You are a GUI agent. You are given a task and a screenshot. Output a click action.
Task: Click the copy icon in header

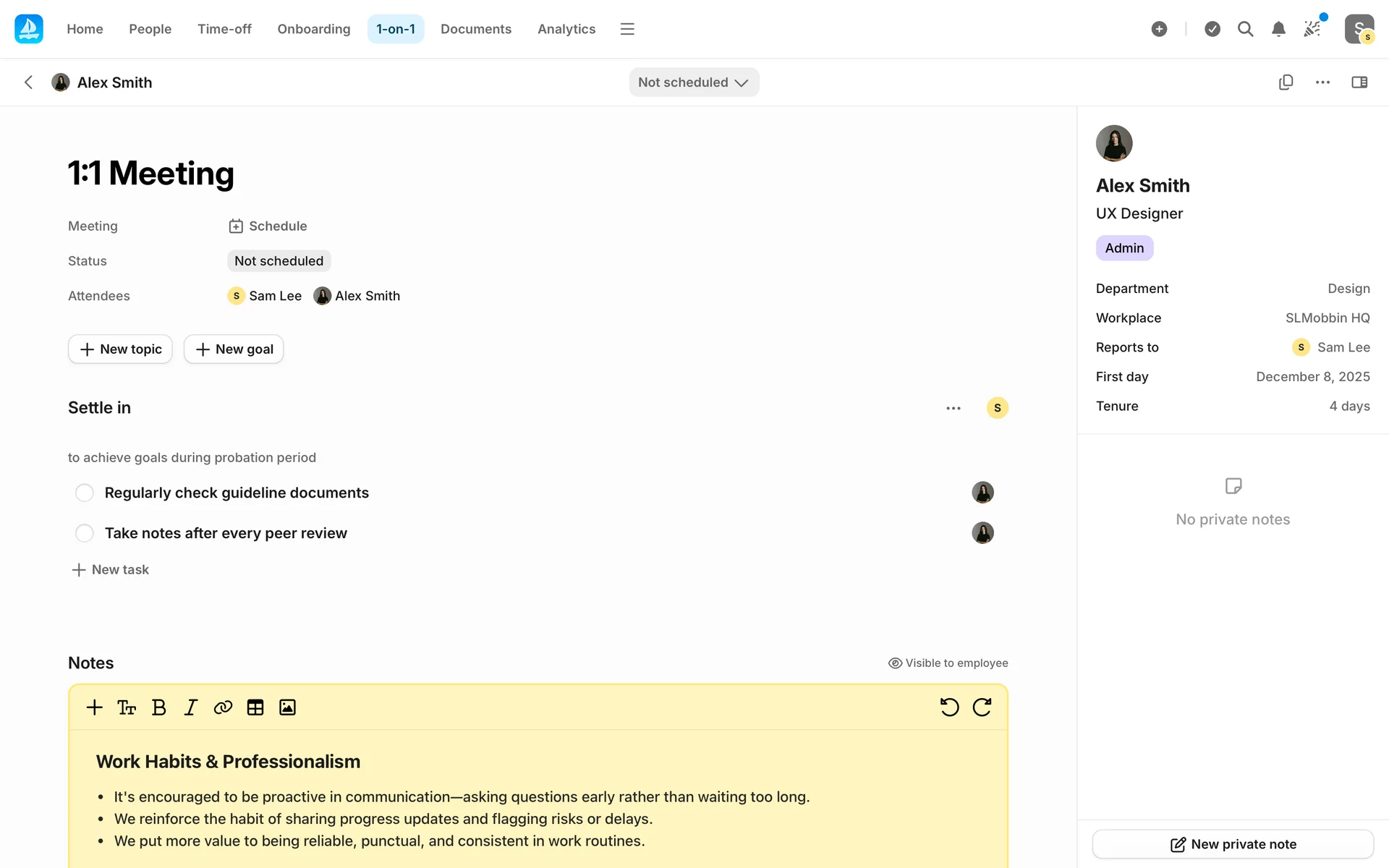tap(1286, 82)
